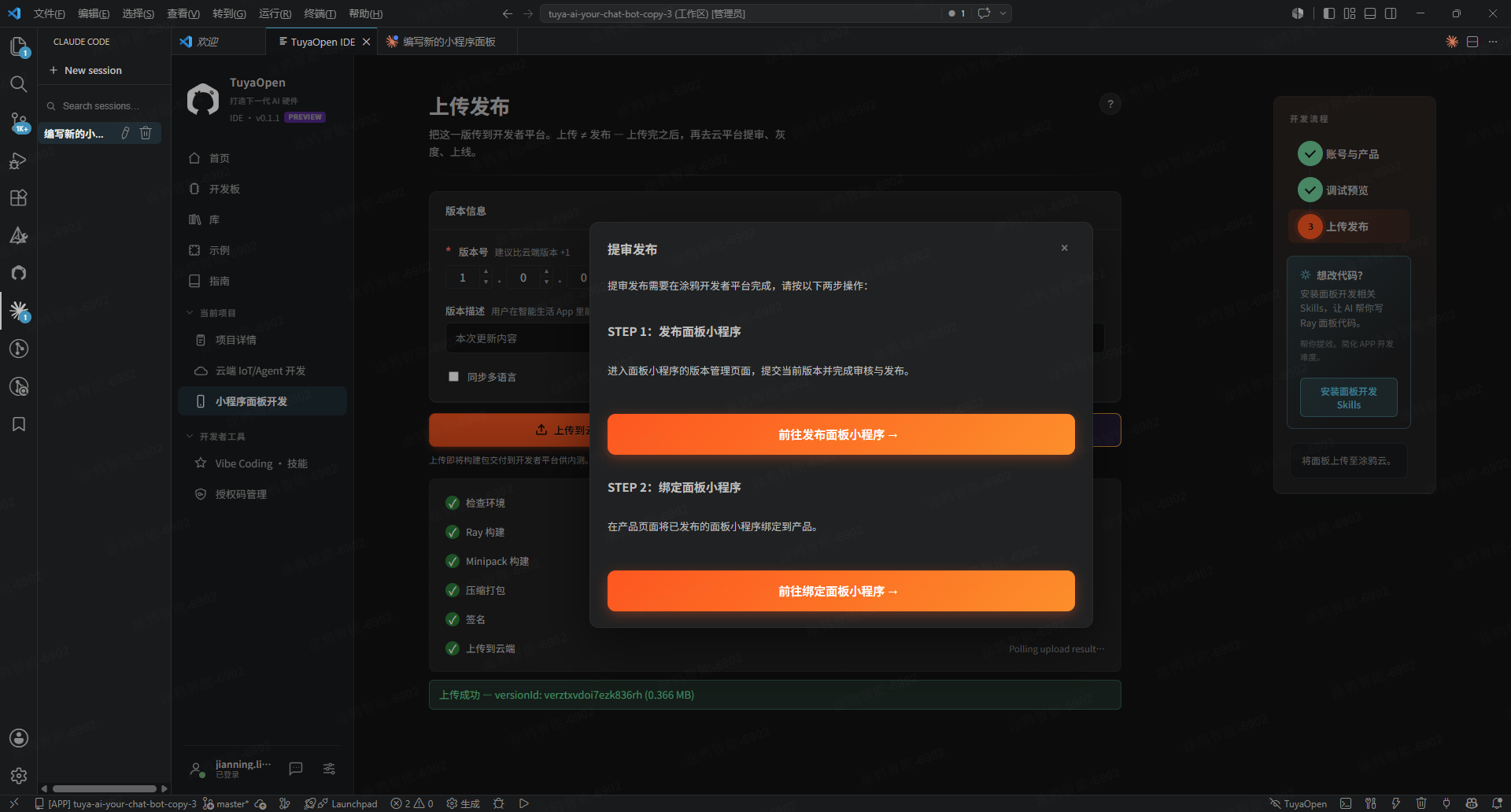Open the Search view in activity bar
This screenshot has width=1511, height=812.
tap(18, 84)
